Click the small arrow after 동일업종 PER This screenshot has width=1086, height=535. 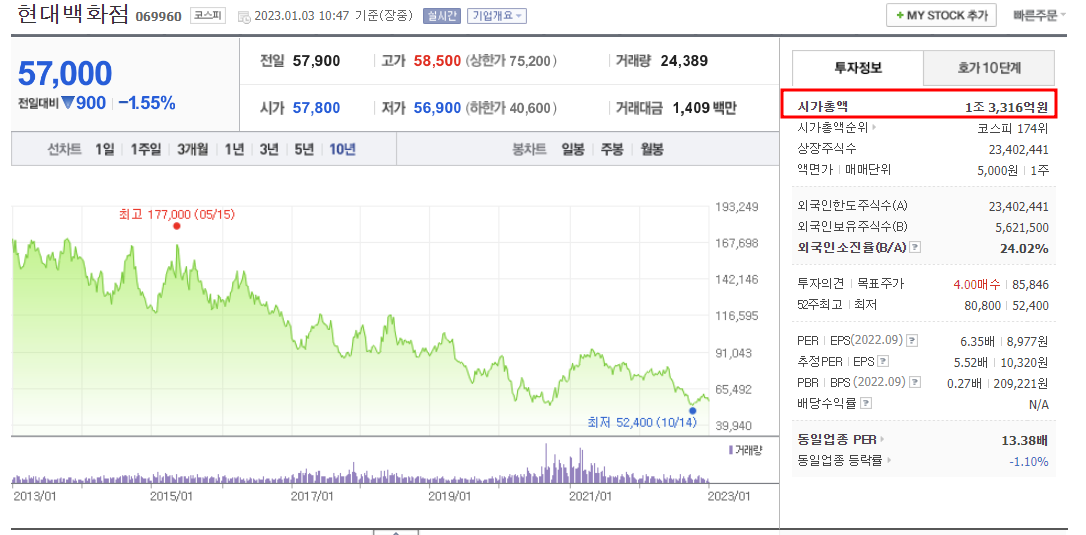(x=882, y=439)
